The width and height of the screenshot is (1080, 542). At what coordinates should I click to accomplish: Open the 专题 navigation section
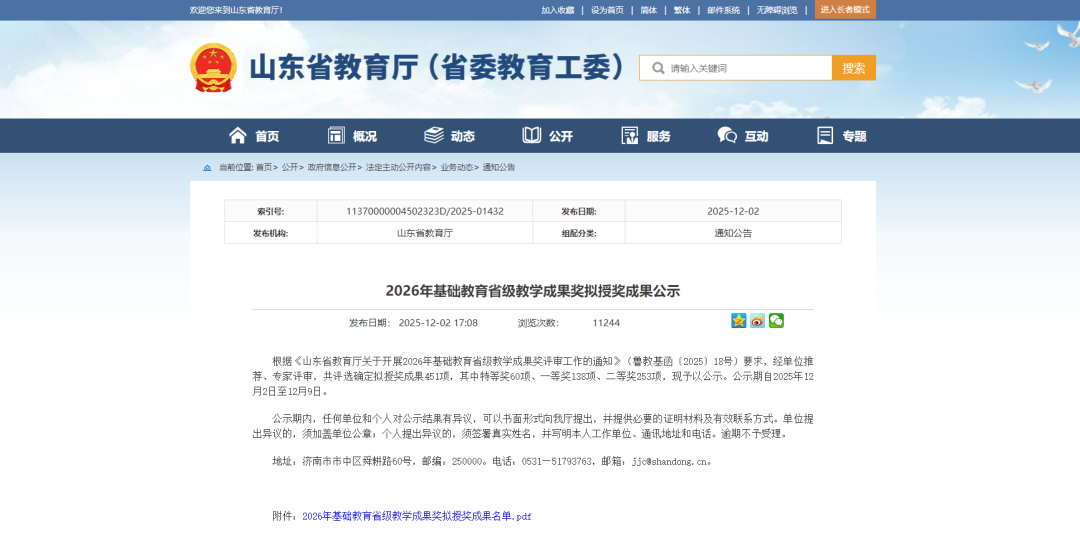[x=841, y=136]
